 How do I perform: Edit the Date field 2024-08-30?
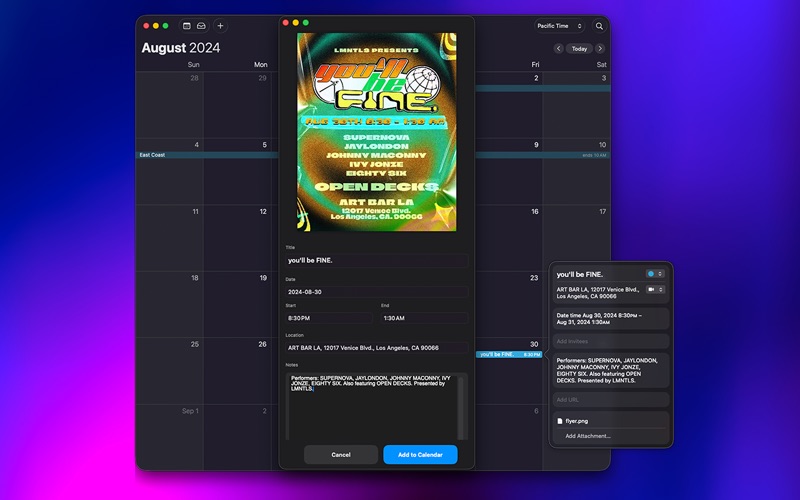coord(377,292)
